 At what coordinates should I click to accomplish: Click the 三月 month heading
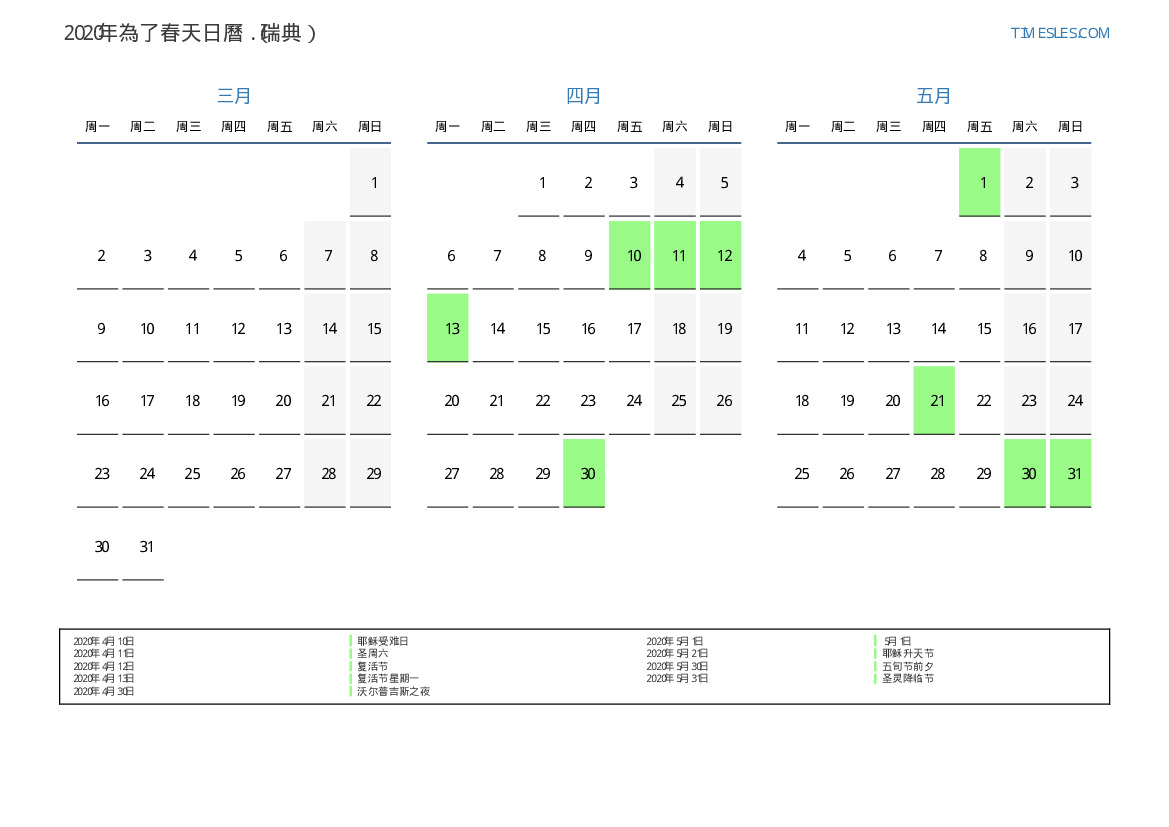tap(234, 96)
